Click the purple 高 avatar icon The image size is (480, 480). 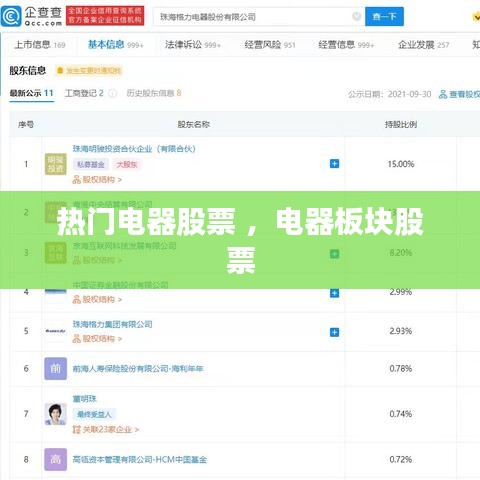point(56,459)
